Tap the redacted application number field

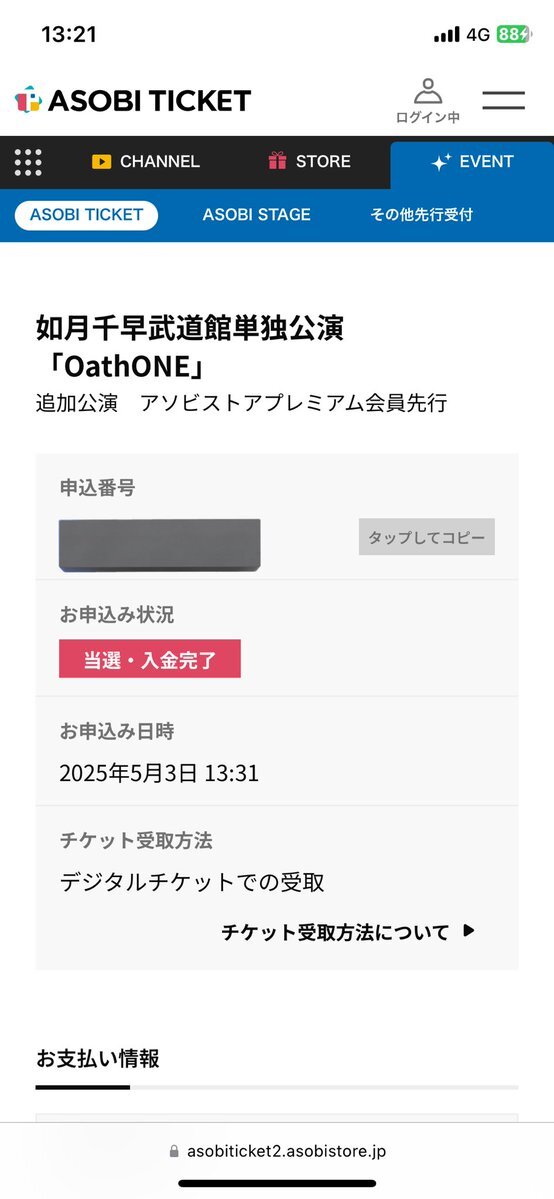[160, 545]
